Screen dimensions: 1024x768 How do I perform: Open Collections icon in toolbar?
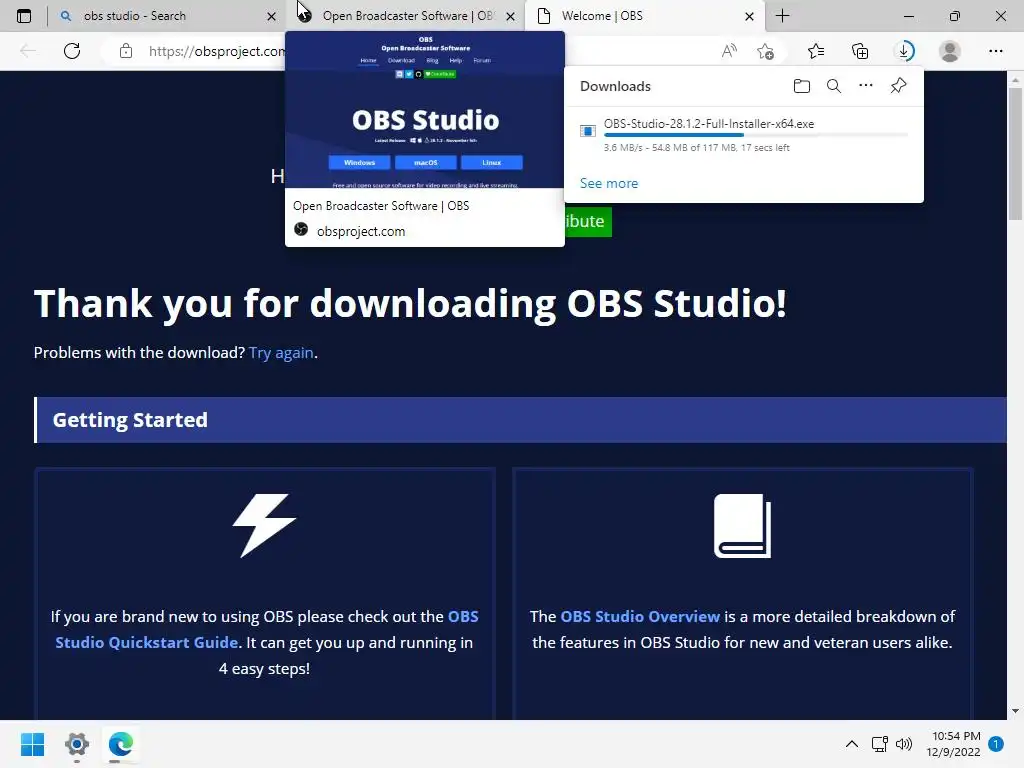860,51
